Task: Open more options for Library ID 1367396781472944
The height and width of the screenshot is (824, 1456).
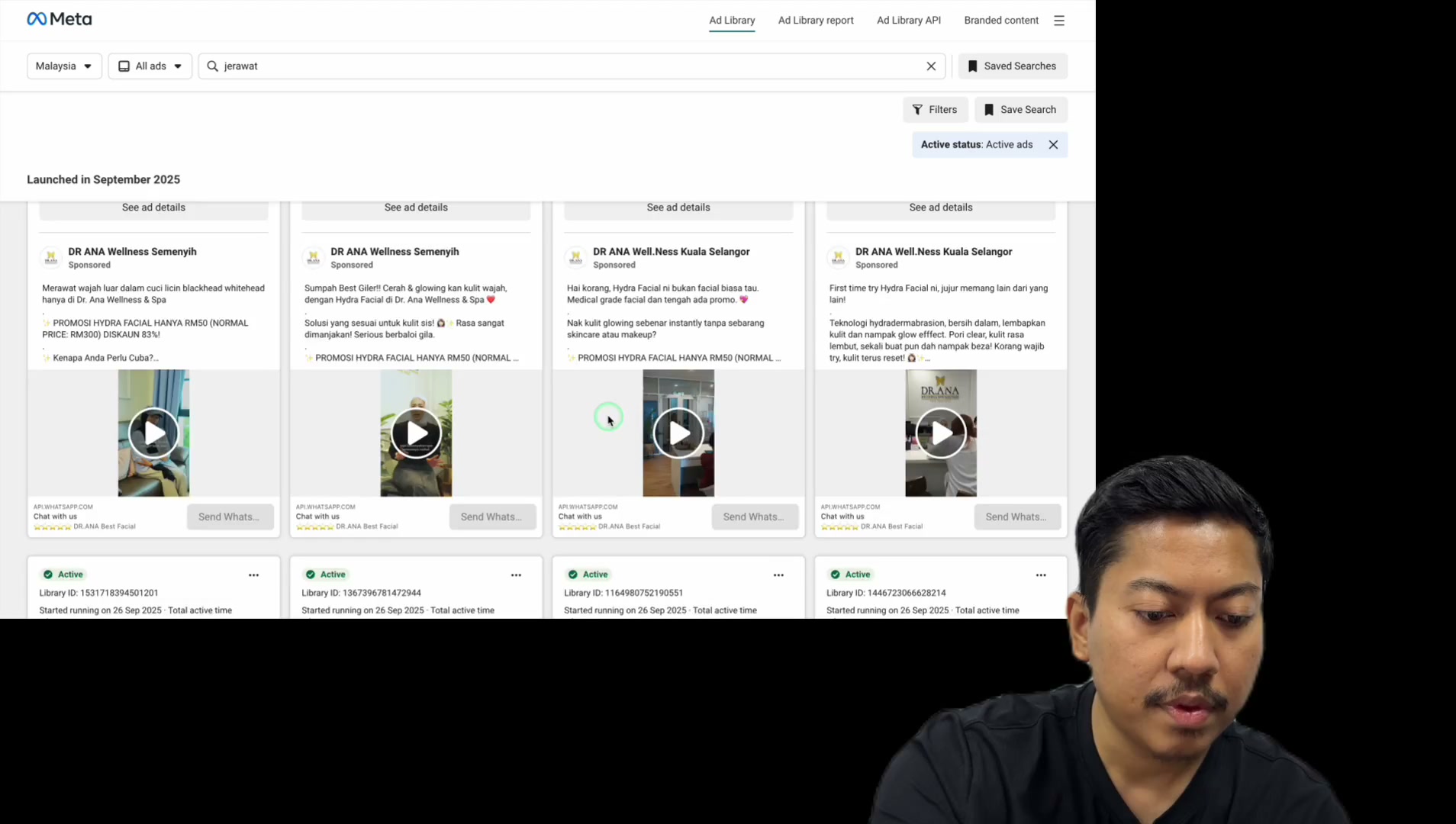Action: pyautogui.click(x=516, y=575)
